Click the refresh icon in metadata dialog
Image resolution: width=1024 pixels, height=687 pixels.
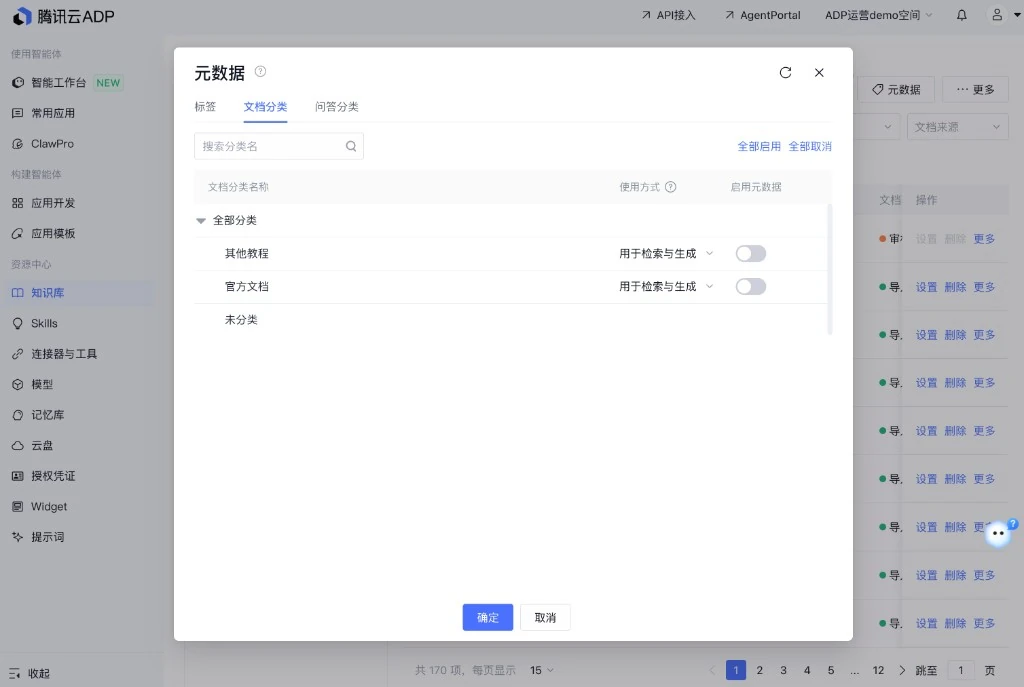point(785,72)
